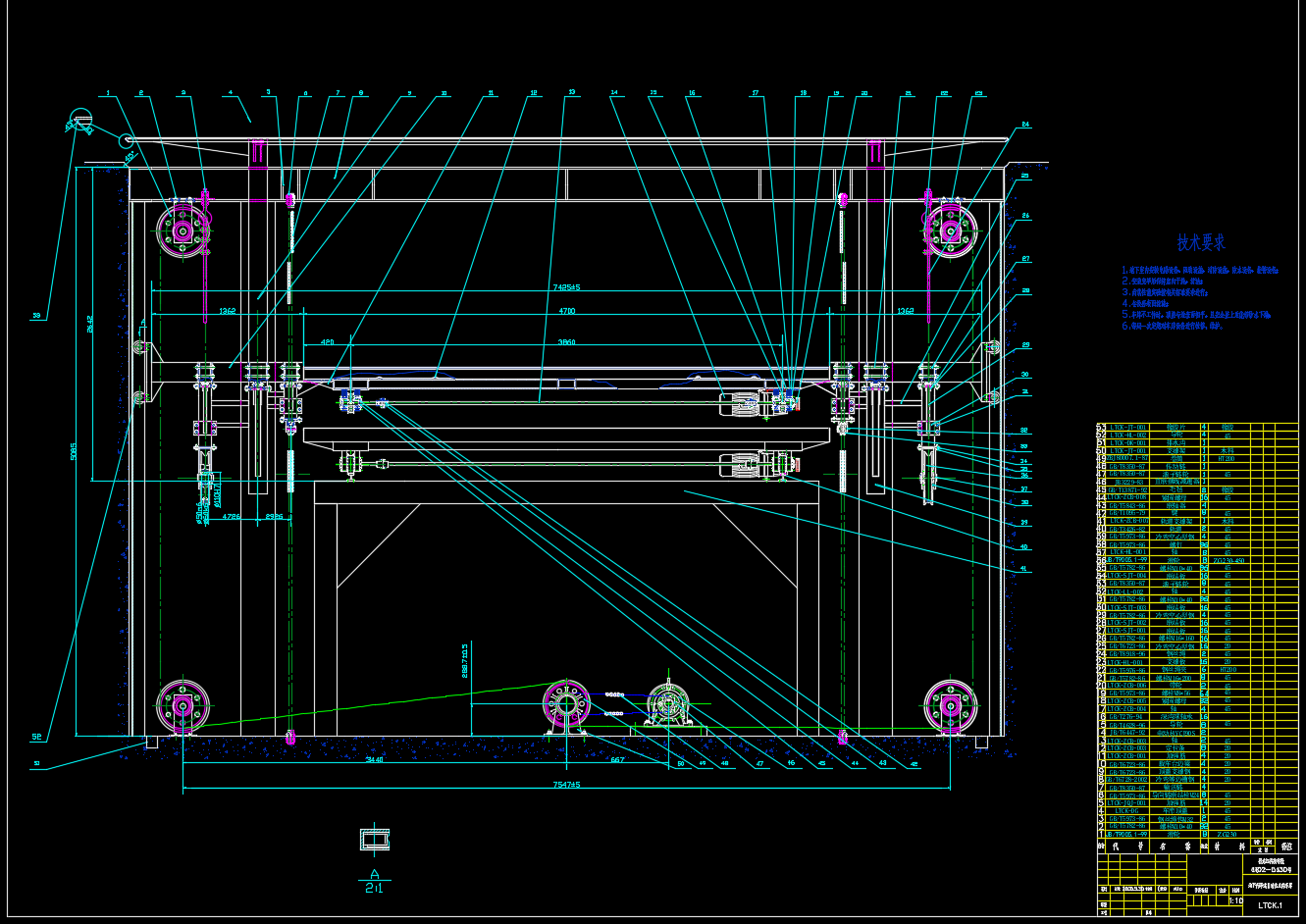Click the 7547±5 bottom dimension text
The height and width of the screenshot is (924, 1306).
tap(568, 784)
